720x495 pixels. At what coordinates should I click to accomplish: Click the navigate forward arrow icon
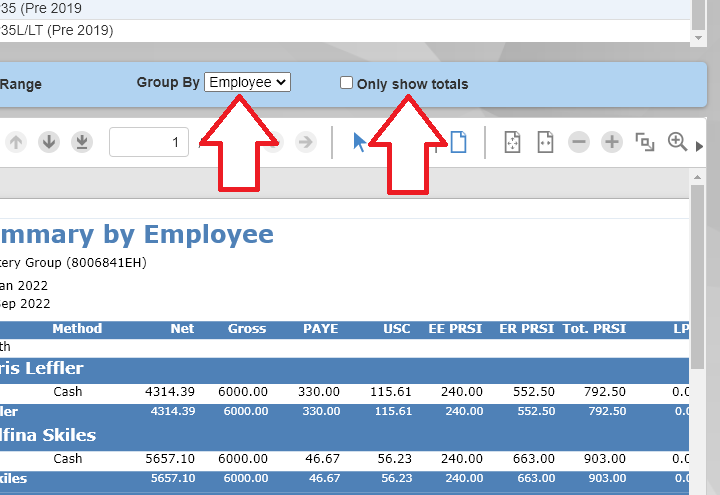[306, 142]
